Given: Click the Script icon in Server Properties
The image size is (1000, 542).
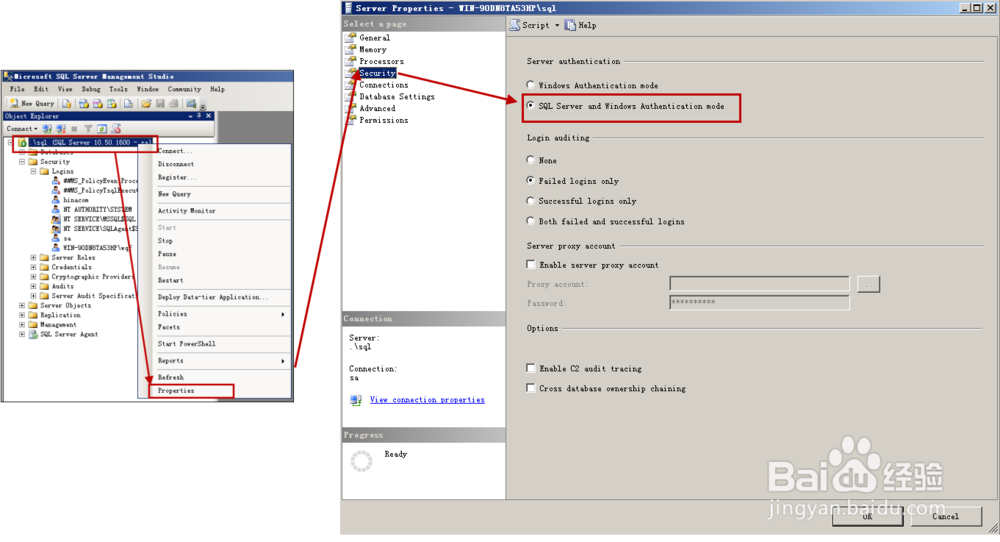Looking at the screenshot, I should point(515,25).
